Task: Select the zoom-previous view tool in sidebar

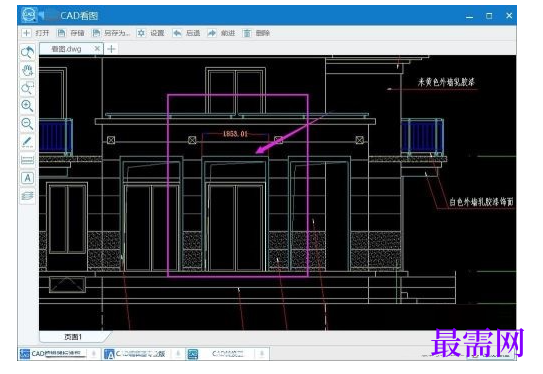Action: pyautogui.click(x=27, y=52)
